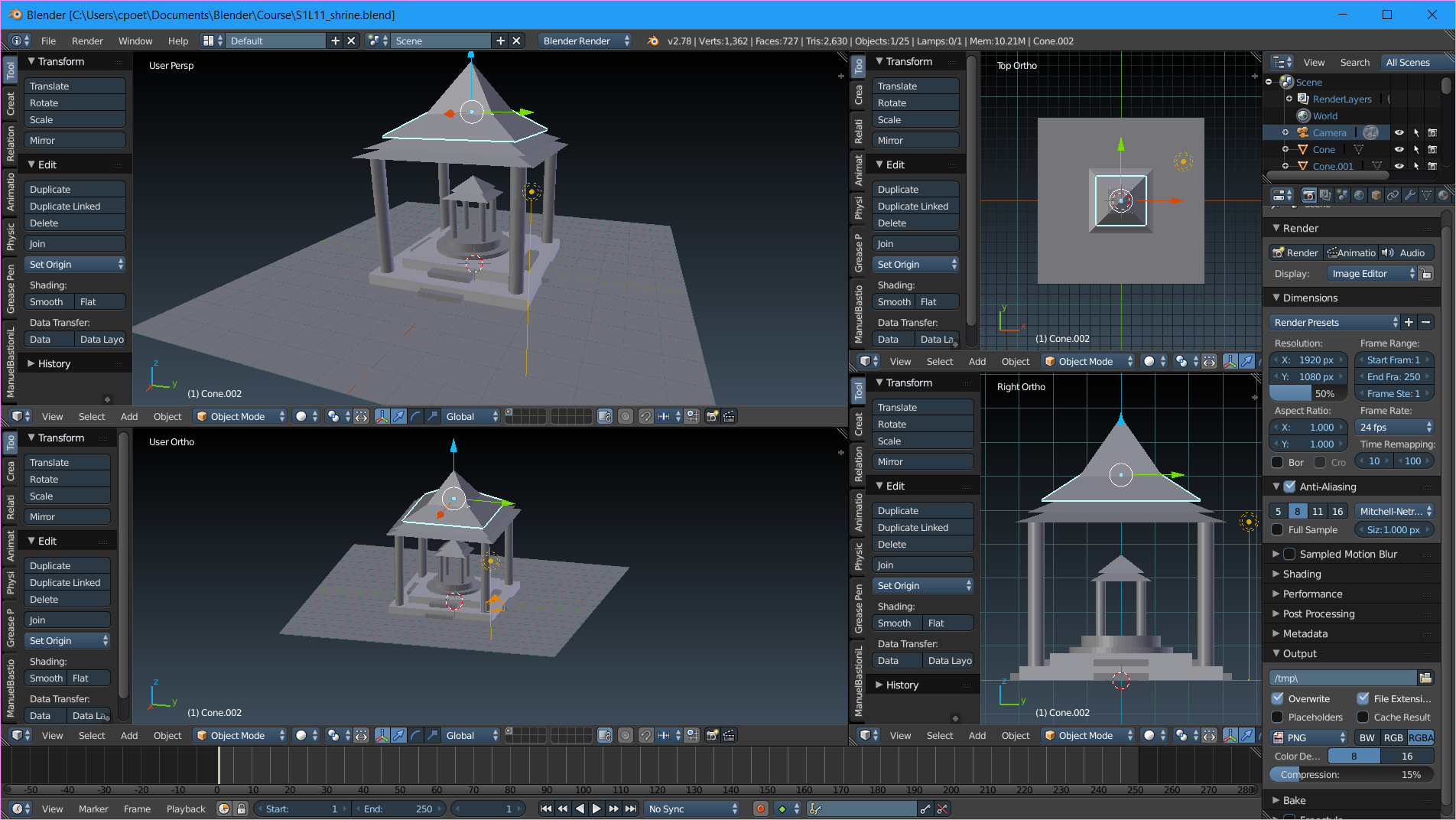
Task: Toggle visibility eye for Cone in outliner
Action: pyautogui.click(x=1399, y=149)
